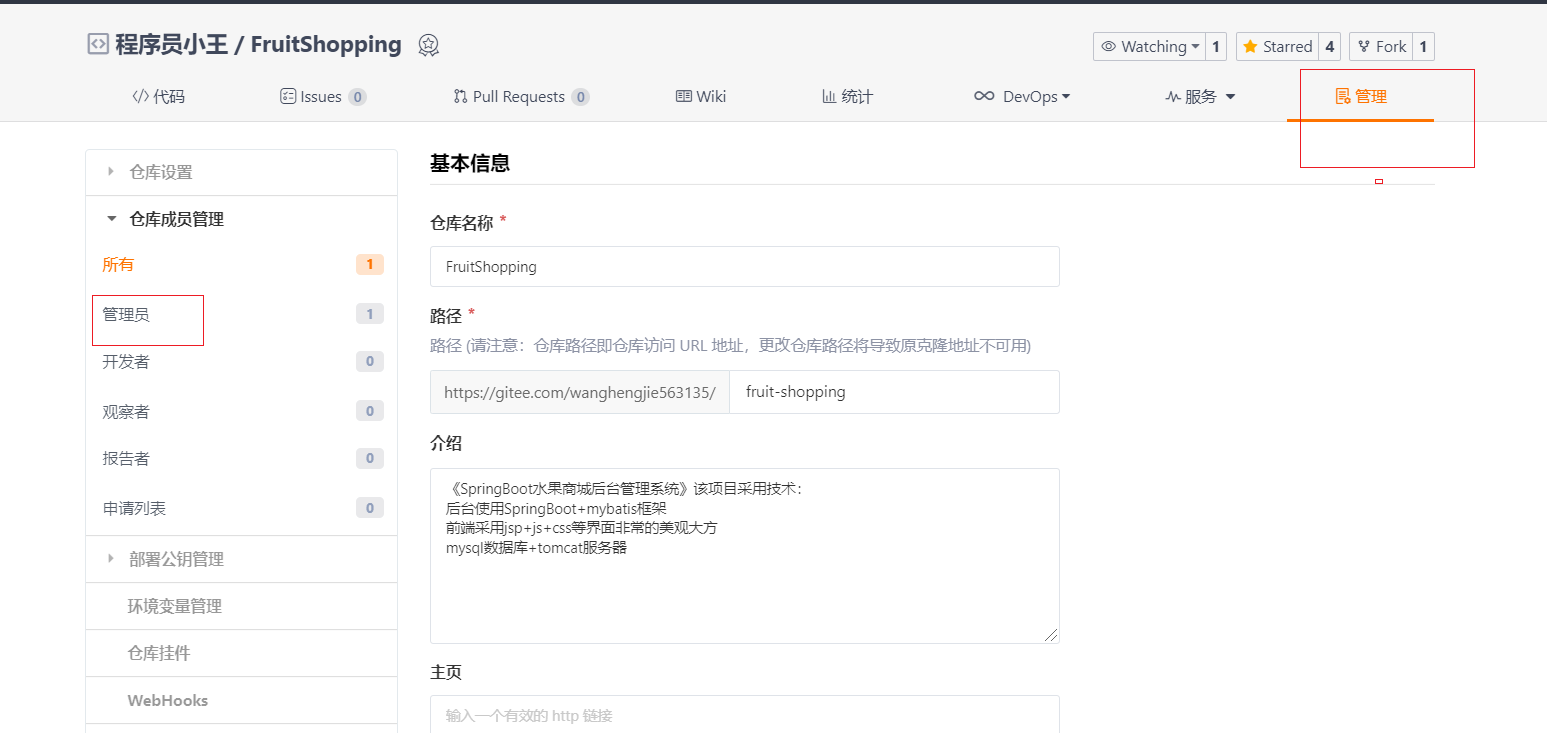
Task: Select 管理员 in member list
Action: [126, 315]
